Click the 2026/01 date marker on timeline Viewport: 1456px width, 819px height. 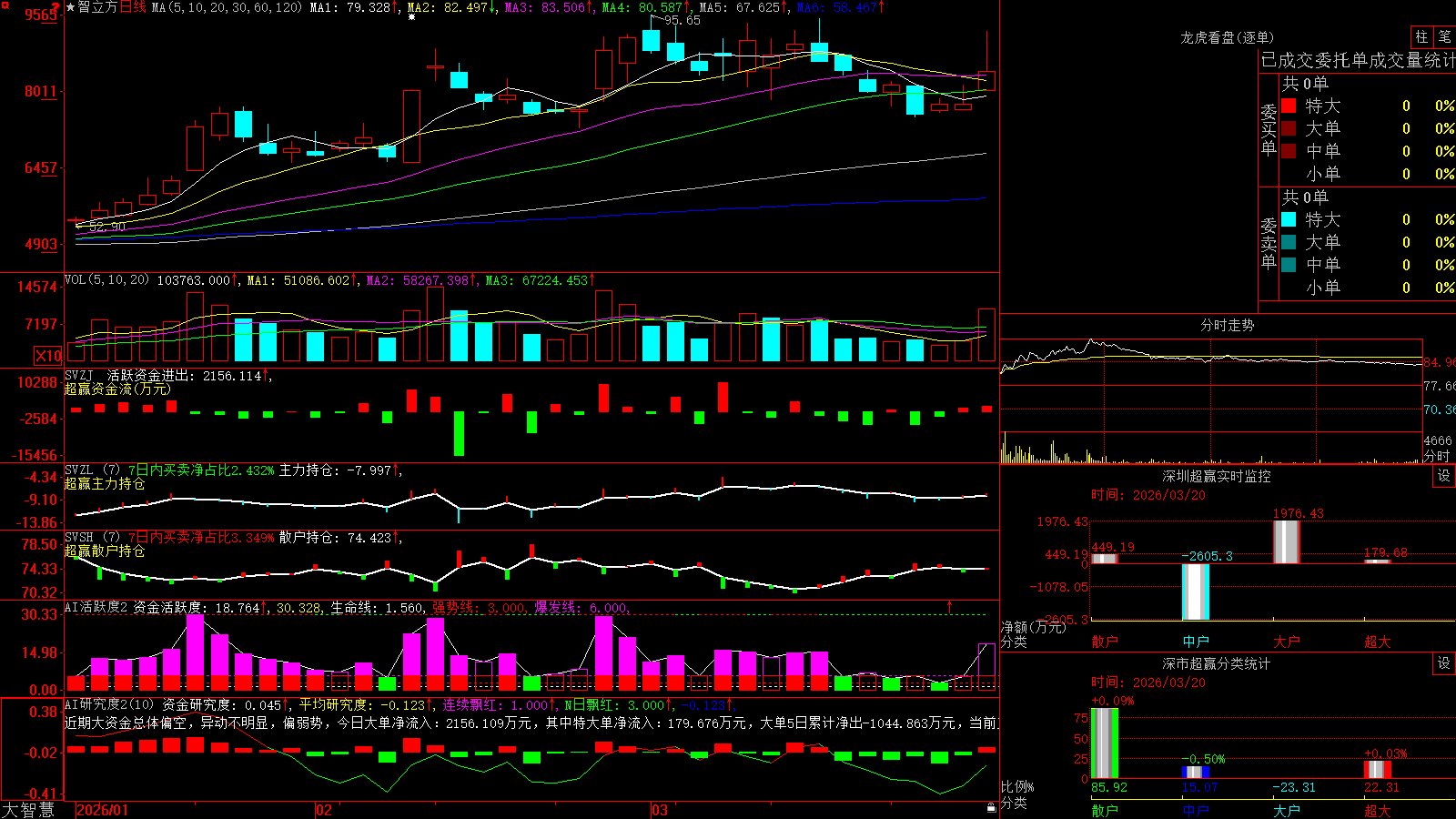(102, 810)
